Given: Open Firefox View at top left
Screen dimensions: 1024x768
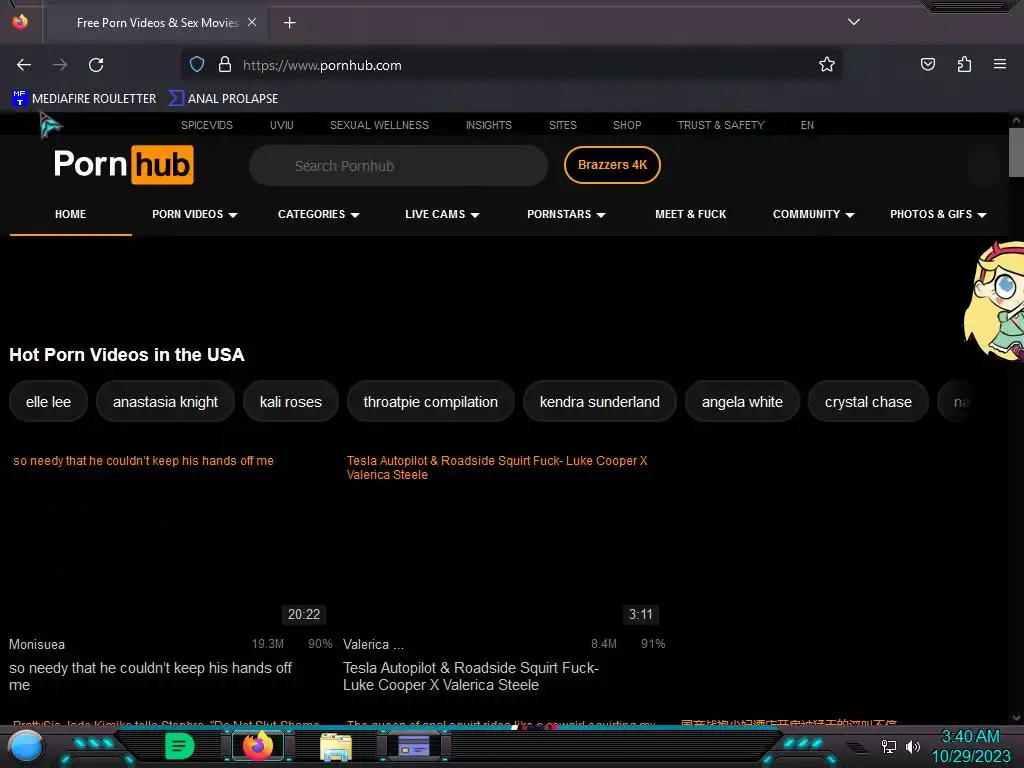Looking at the screenshot, I should click(x=20, y=22).
